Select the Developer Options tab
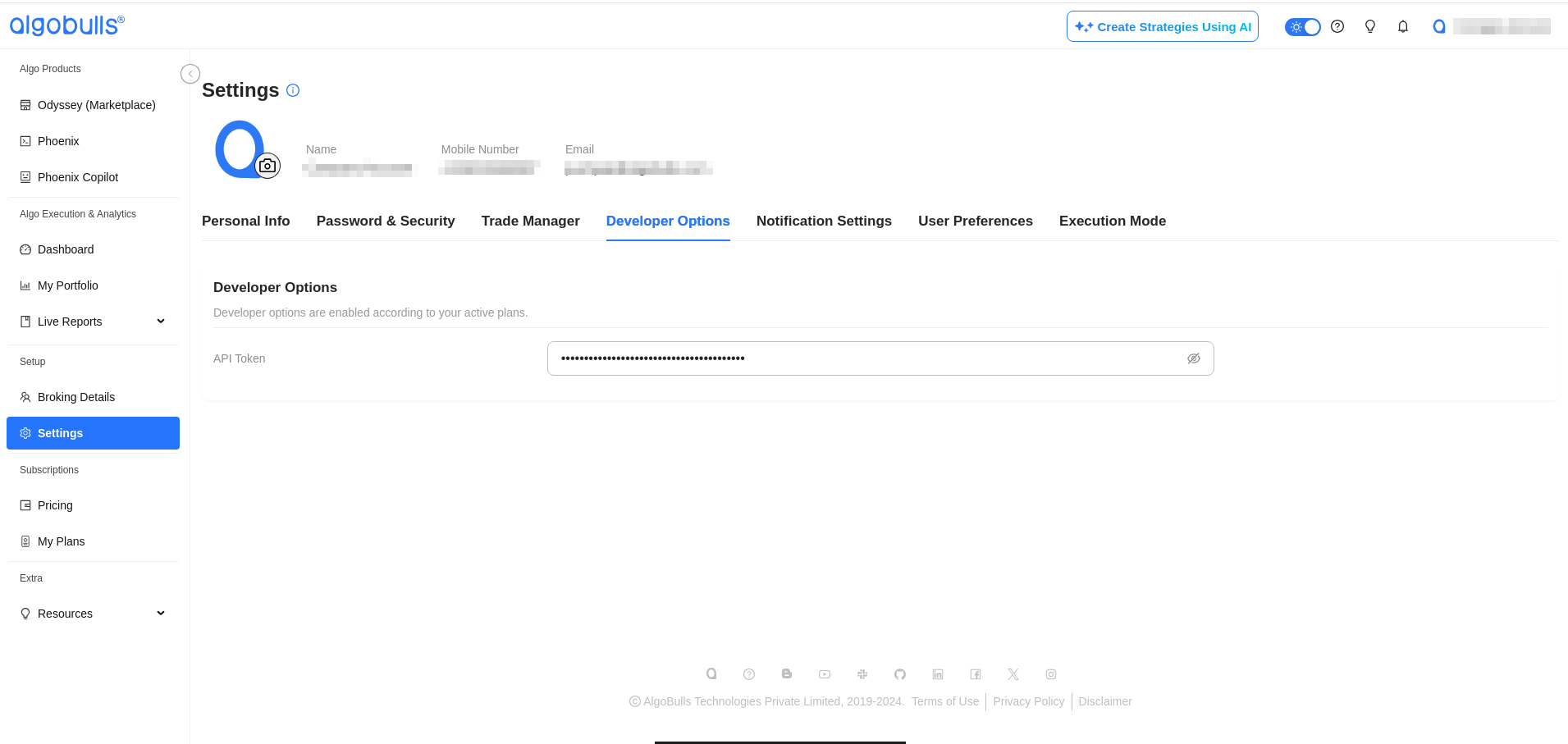The width and height of the screenshot is (1568, 744). point(668,221)
